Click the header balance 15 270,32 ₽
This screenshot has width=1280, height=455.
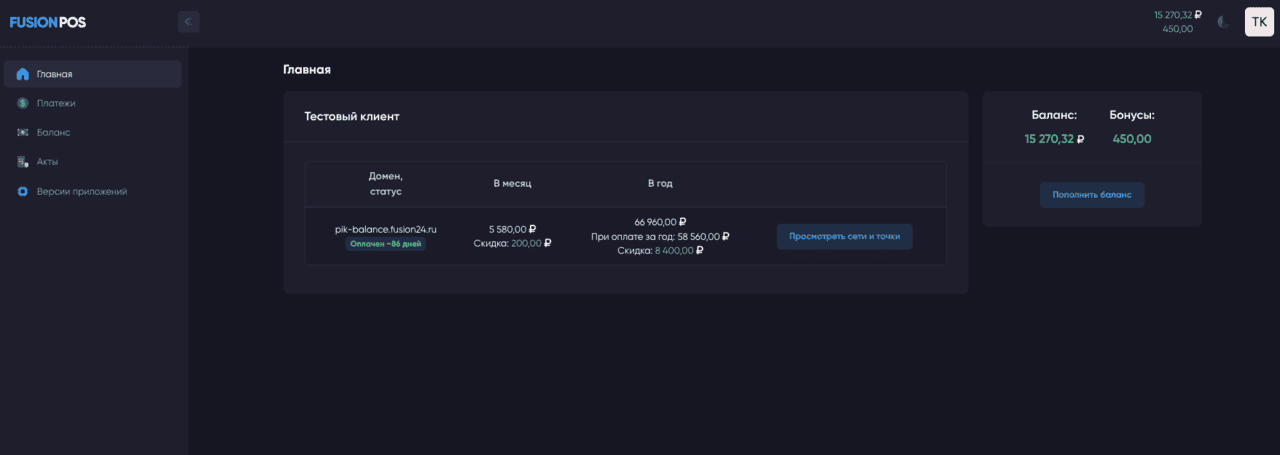click(x=1177, y=15)
